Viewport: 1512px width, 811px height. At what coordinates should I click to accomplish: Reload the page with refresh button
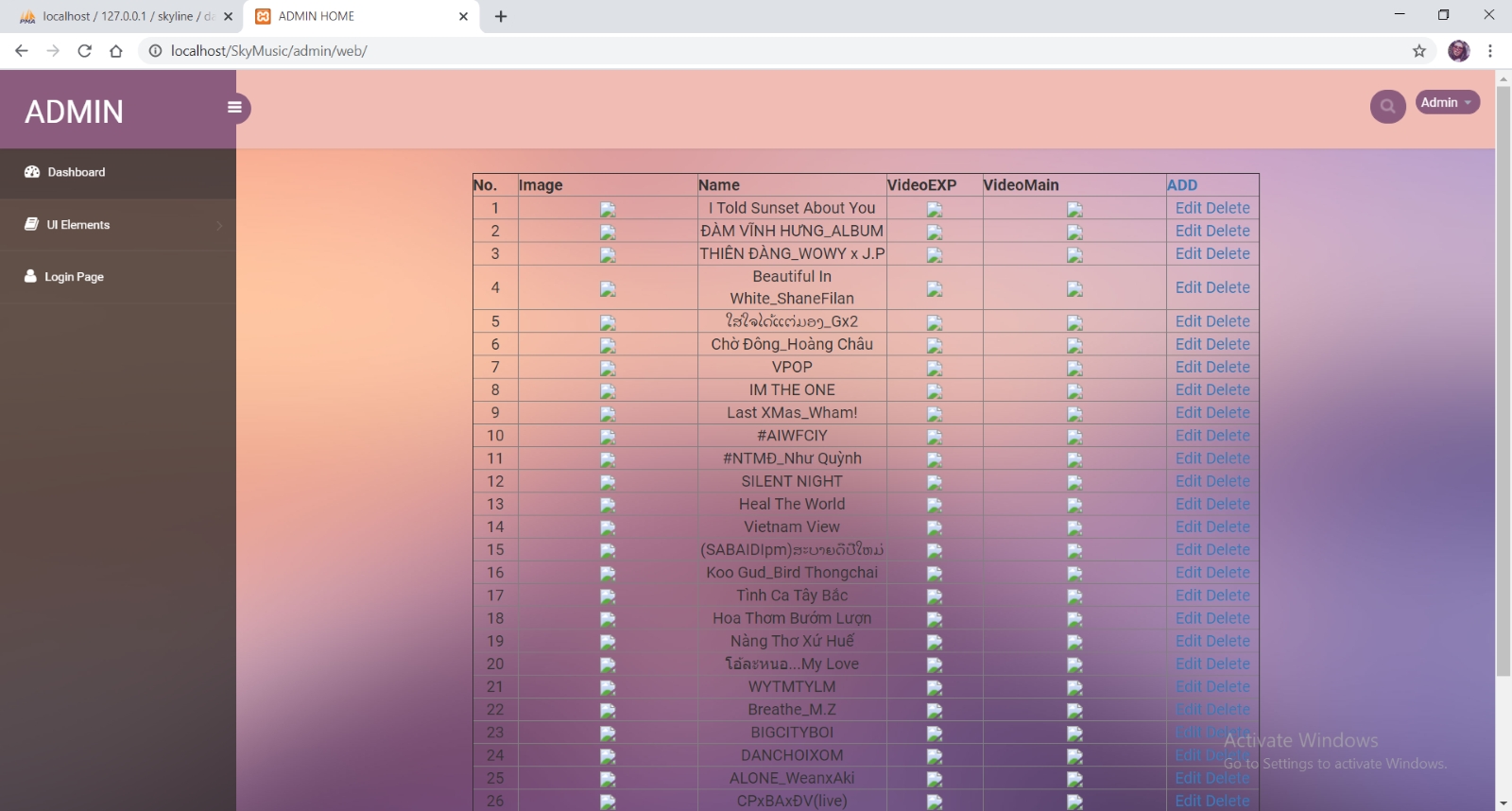(85, 51)
